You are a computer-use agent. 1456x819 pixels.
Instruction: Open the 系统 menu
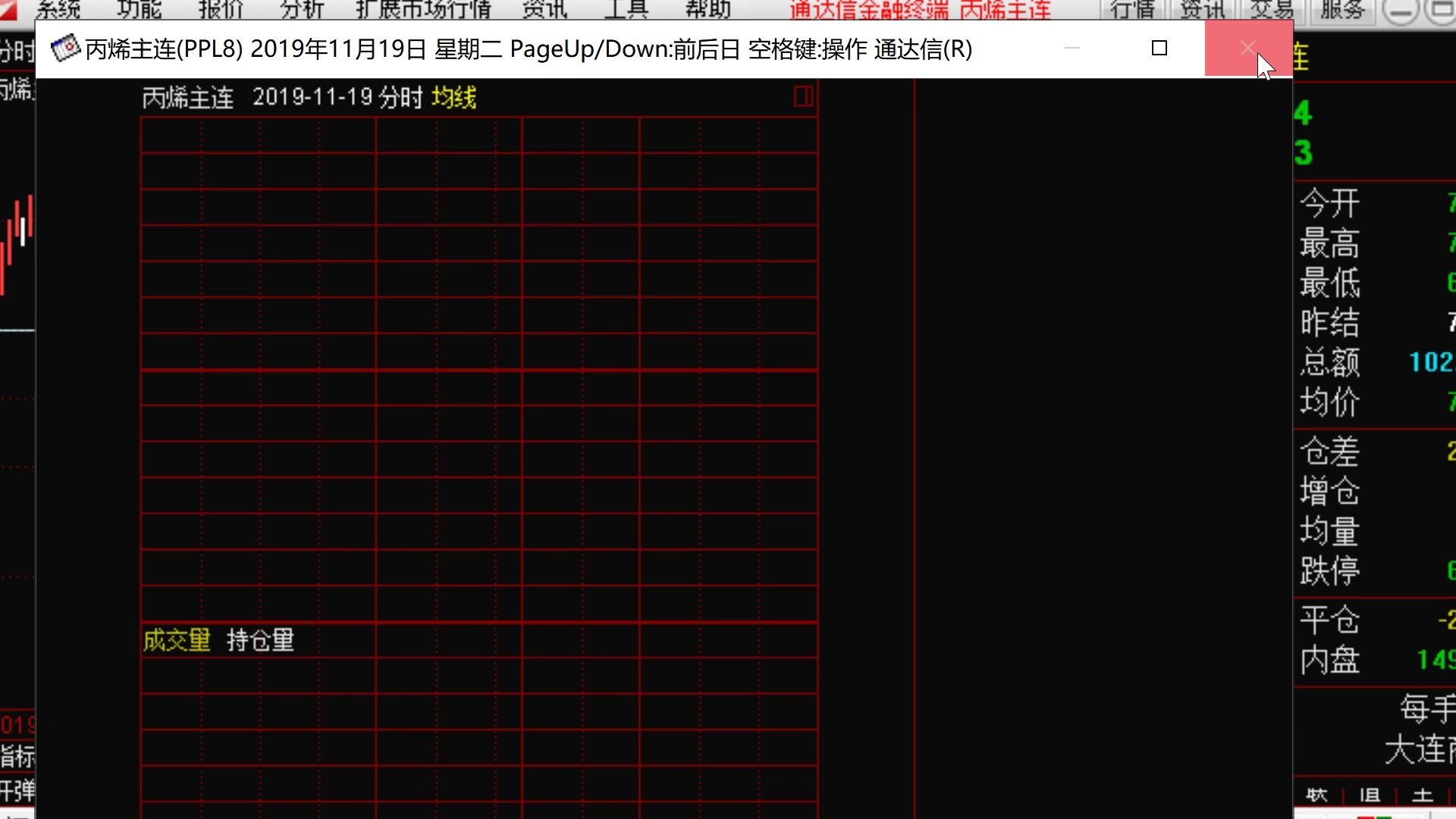click(x=58, y=8)
